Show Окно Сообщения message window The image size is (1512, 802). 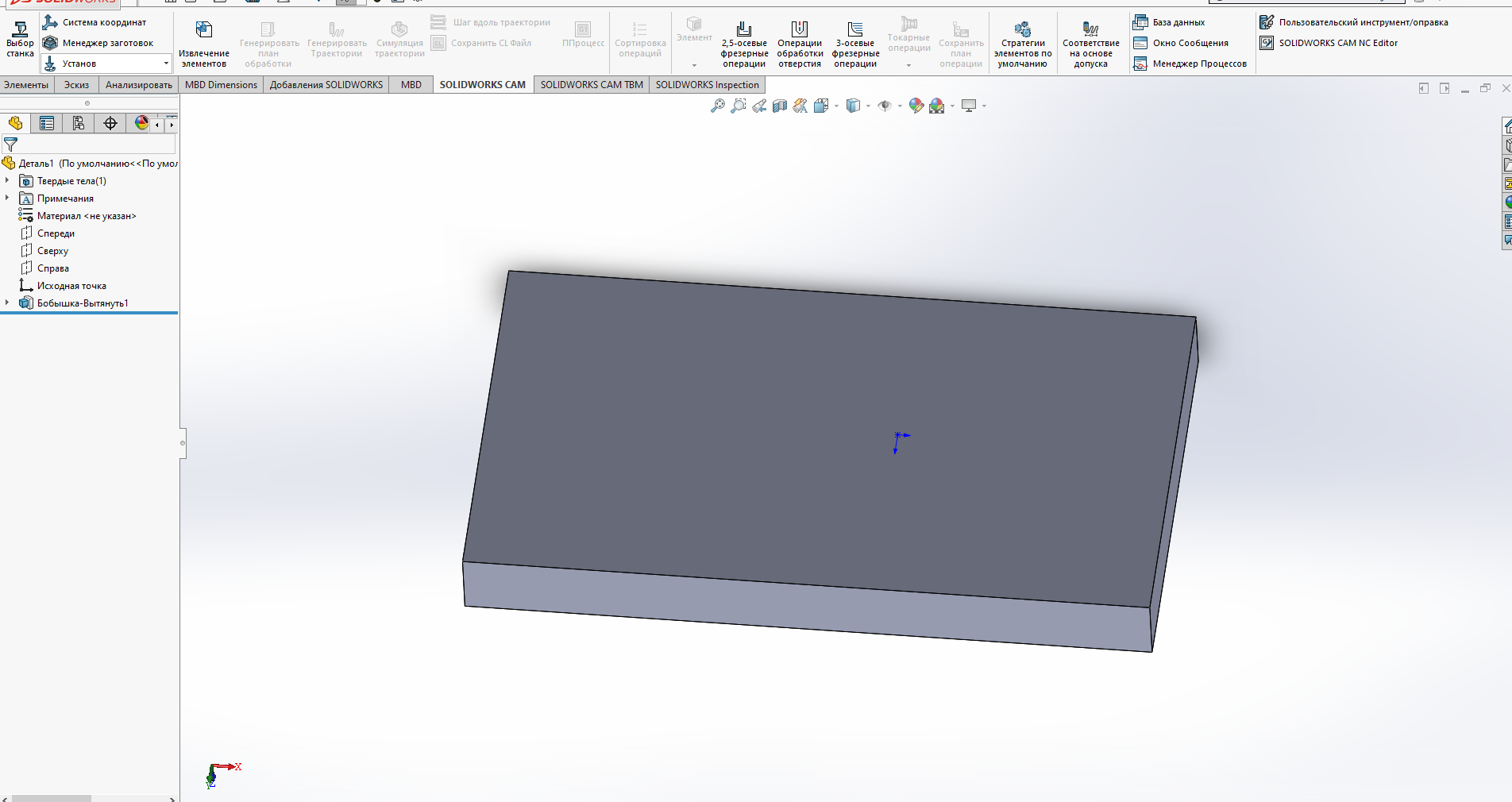(1182, 43)
